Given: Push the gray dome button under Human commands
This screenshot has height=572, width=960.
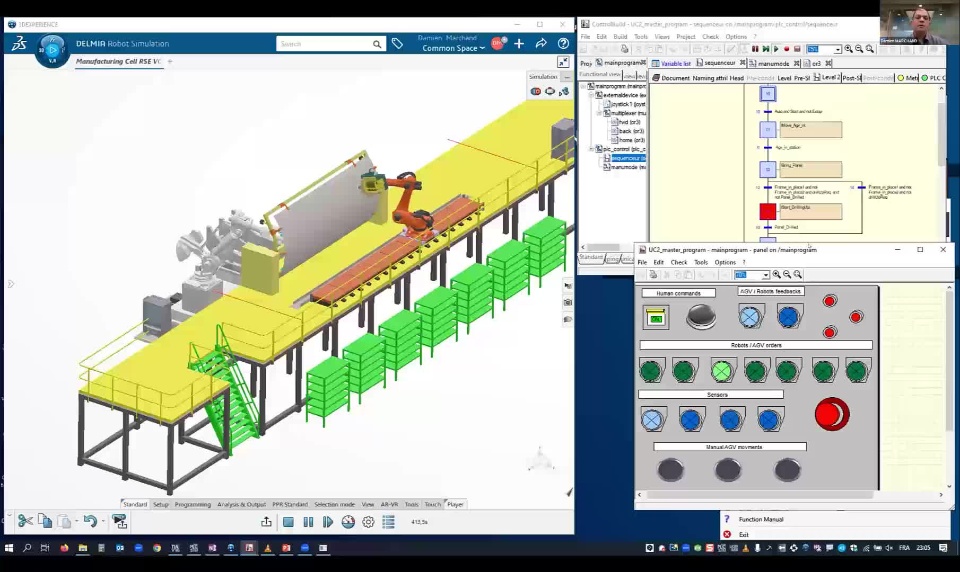Looking at the screenshot, I should click(701, 317).
